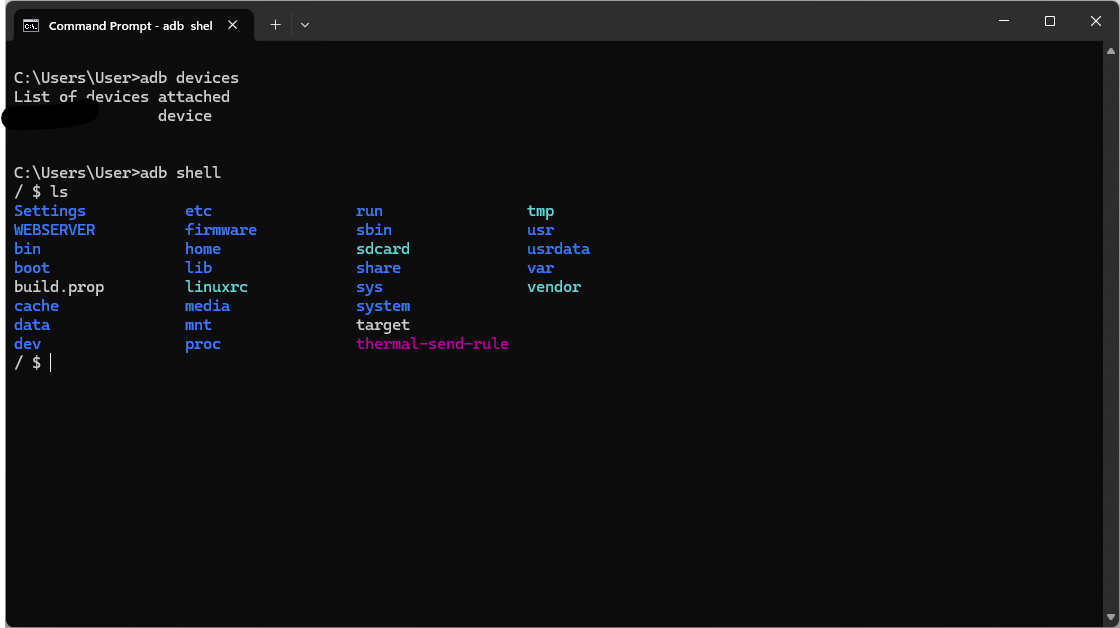Click the usrdata directory name
Viewport: 1120px width, 628px height.
tap(558, 249)
